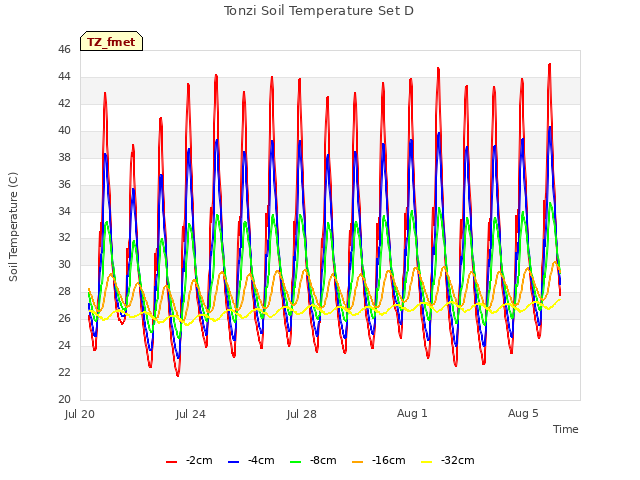The height and width of the screenshot is (480, 640).
Task: Click the Jul 28 x-axis tick label
Action: pos(302,414)
